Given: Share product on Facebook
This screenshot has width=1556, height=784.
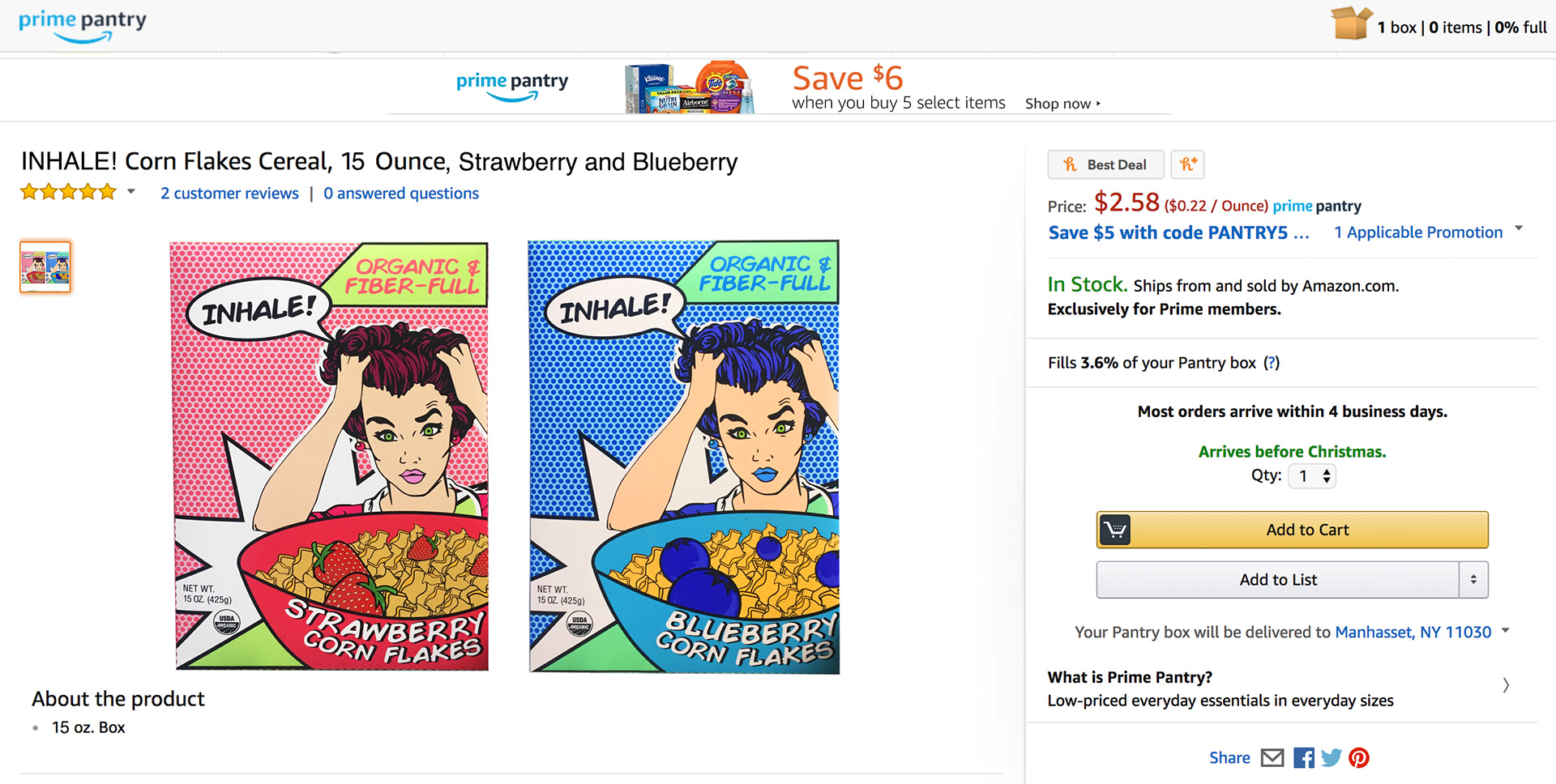Looking at the screenshot, I should pos(1304,758).
